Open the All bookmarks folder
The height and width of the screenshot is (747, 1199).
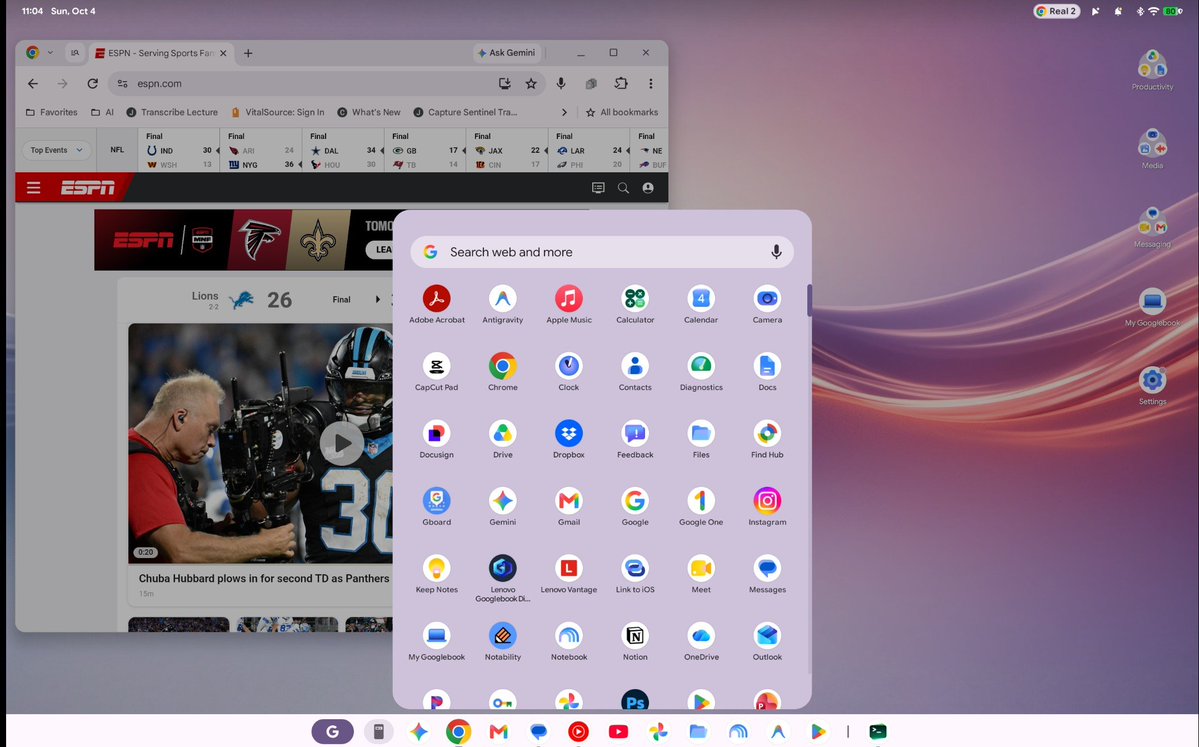622,112
